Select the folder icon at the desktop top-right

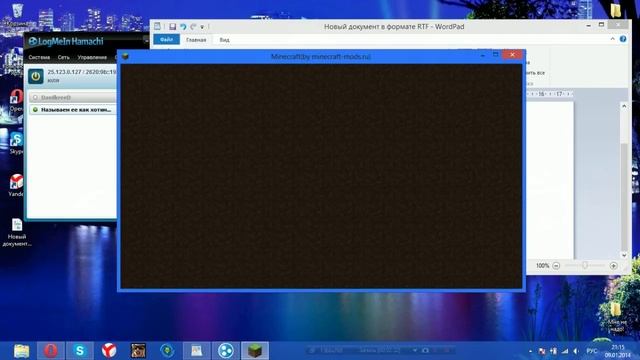pyautogui.click(x=616, y=10)
